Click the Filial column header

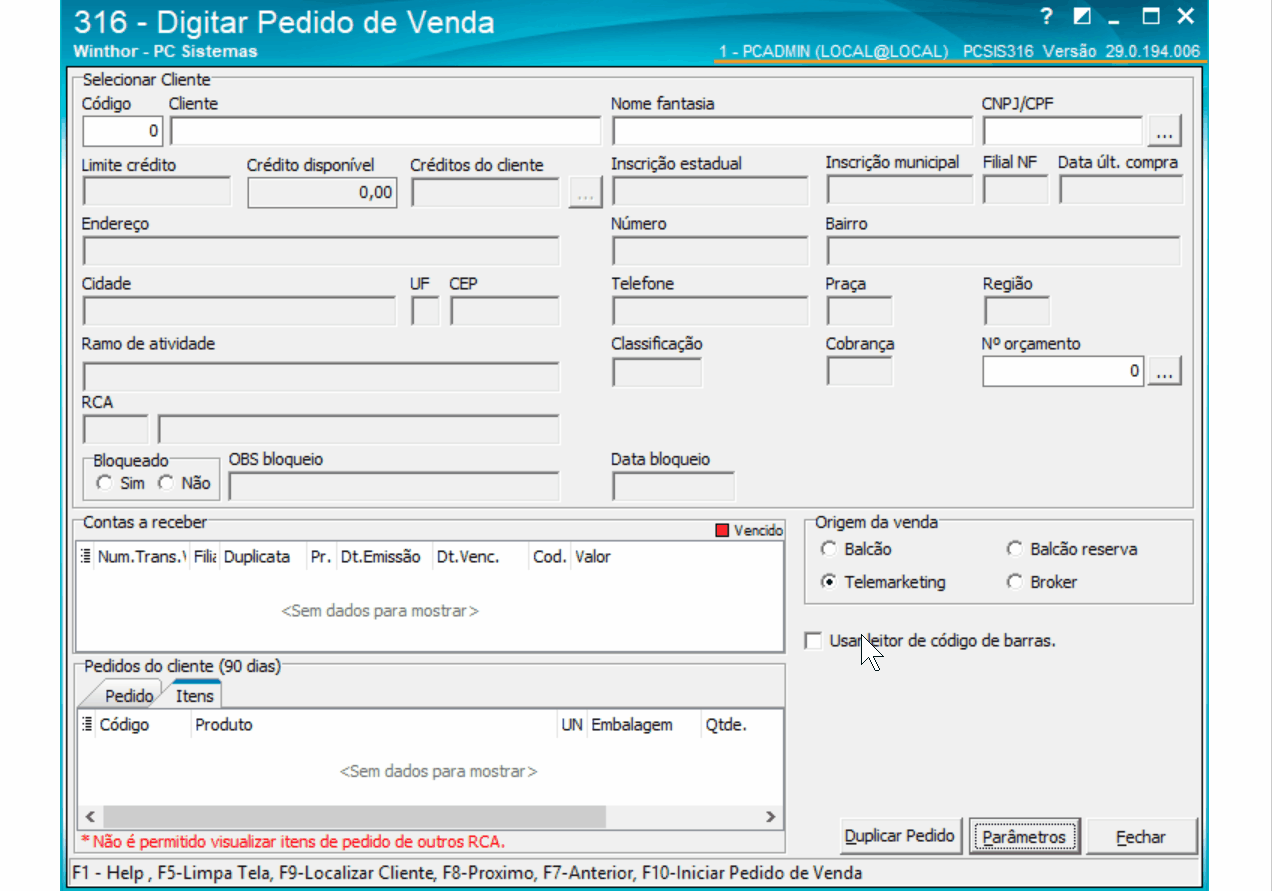(205, 557)
